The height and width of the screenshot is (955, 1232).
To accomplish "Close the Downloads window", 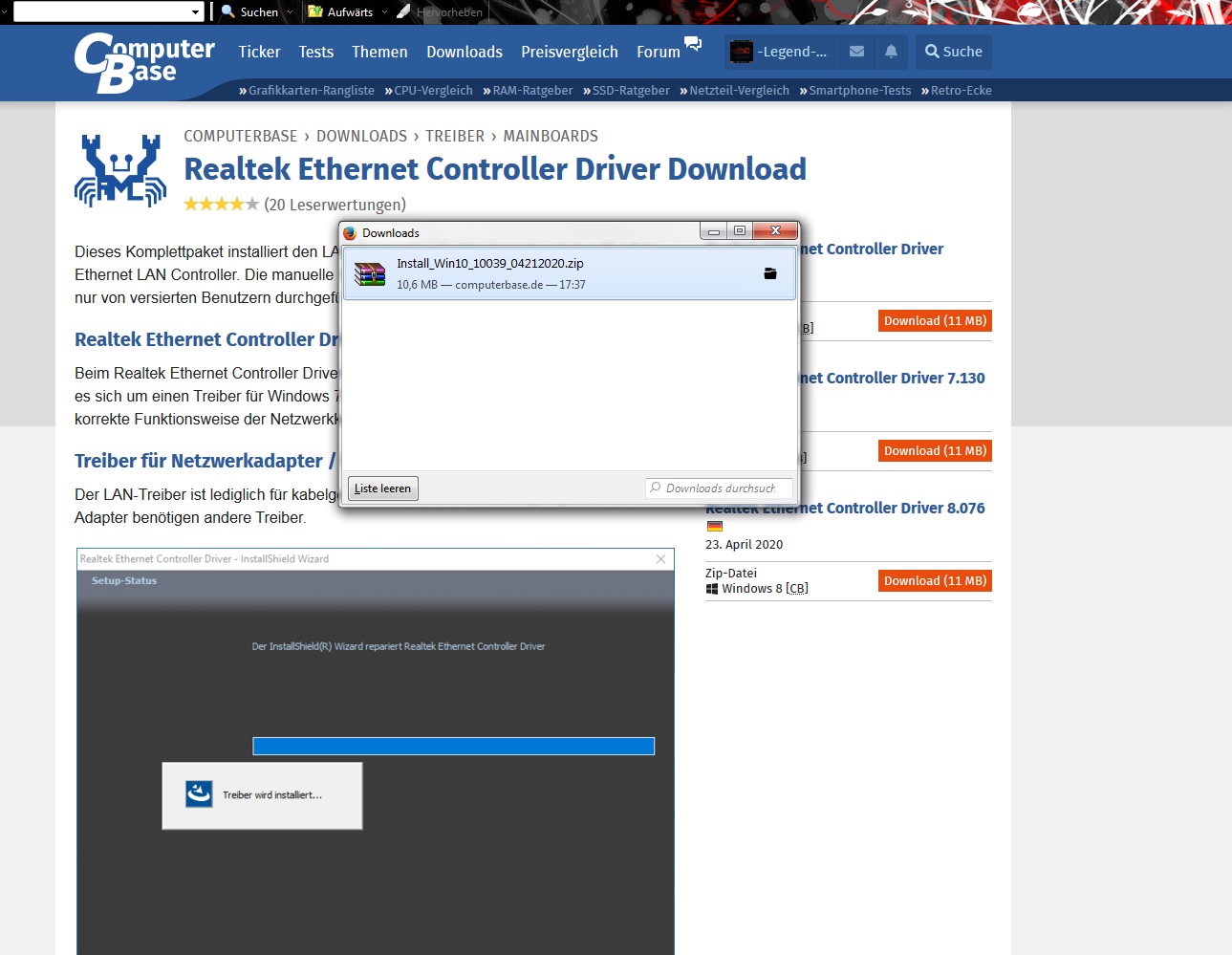I will click(775, 231).
